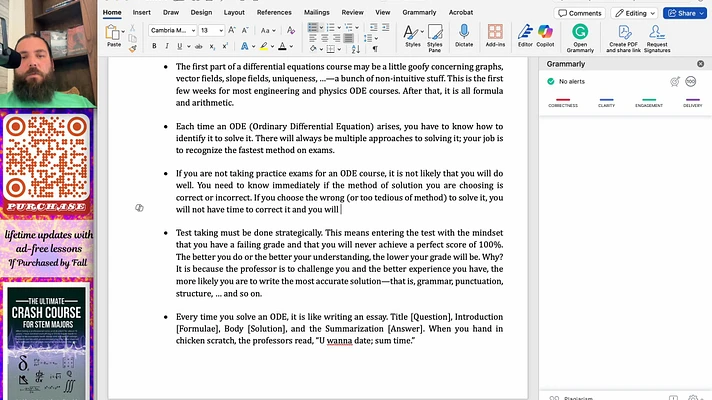Open shading paint bucket
The height and width of the screenshot is (400, 712).
[313, 49]
